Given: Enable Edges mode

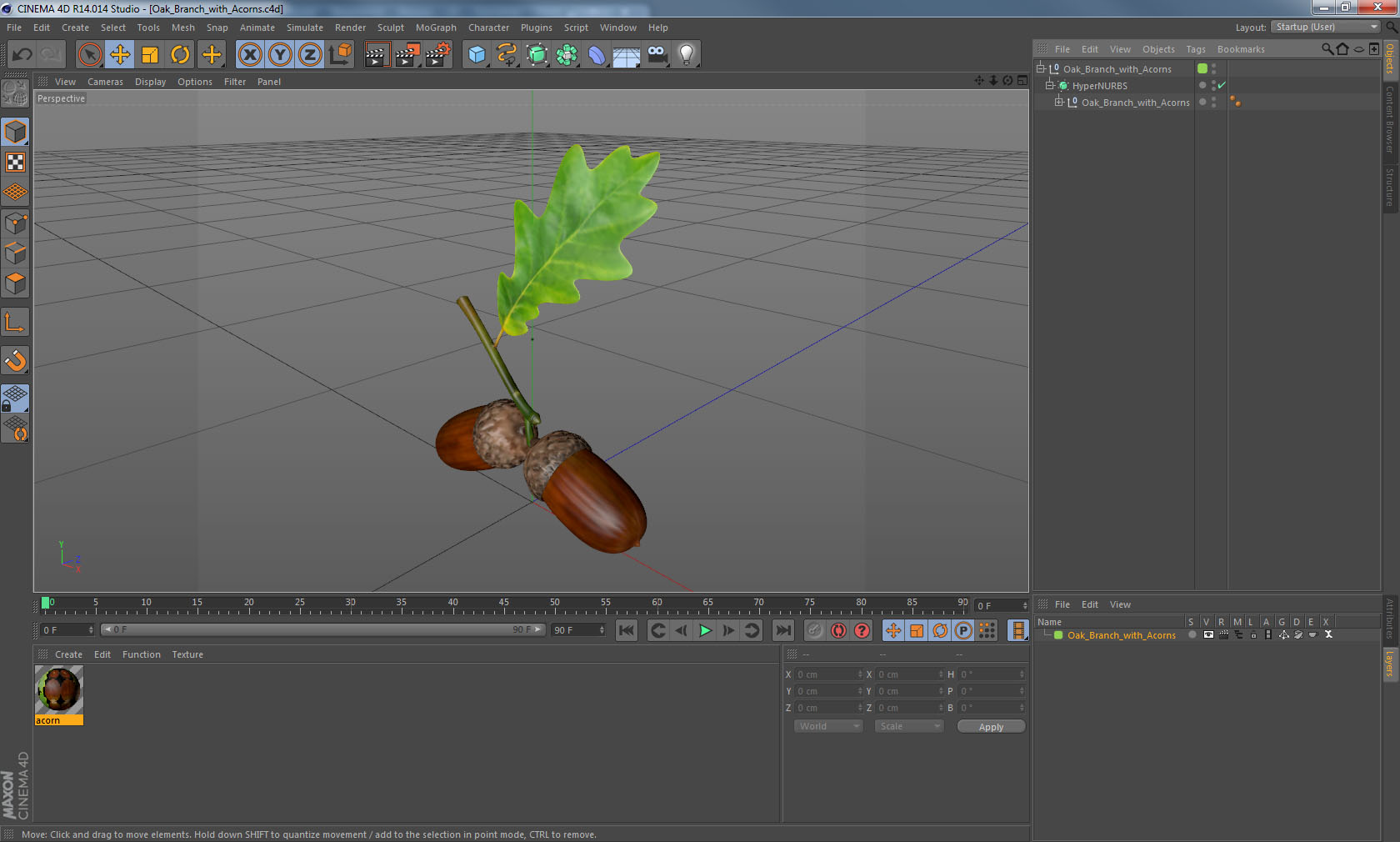Looking at the screenshot, I should [x=15, y=253].
